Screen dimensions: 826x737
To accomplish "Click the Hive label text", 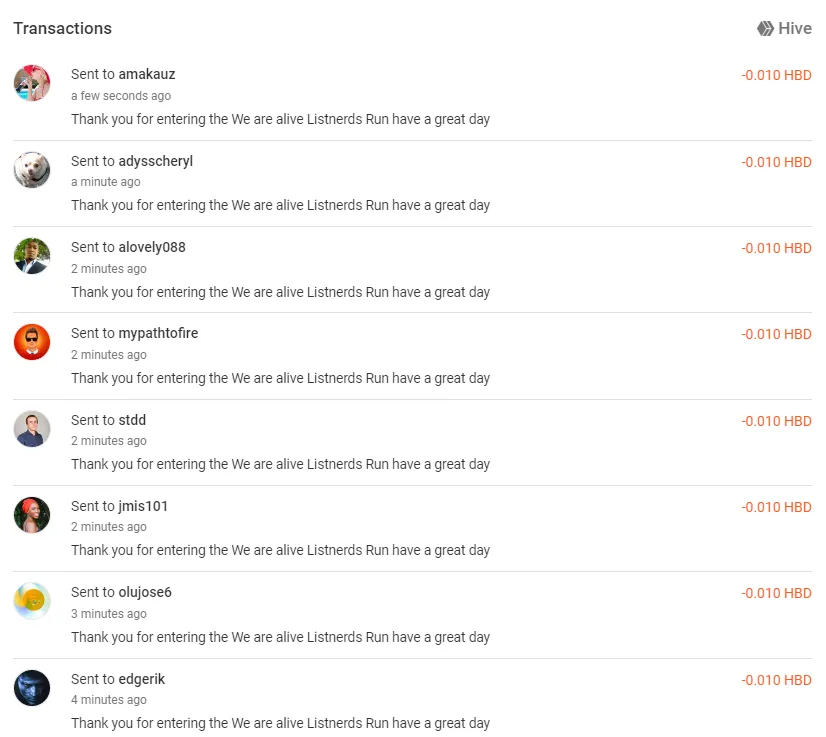I will pos(795,28).
